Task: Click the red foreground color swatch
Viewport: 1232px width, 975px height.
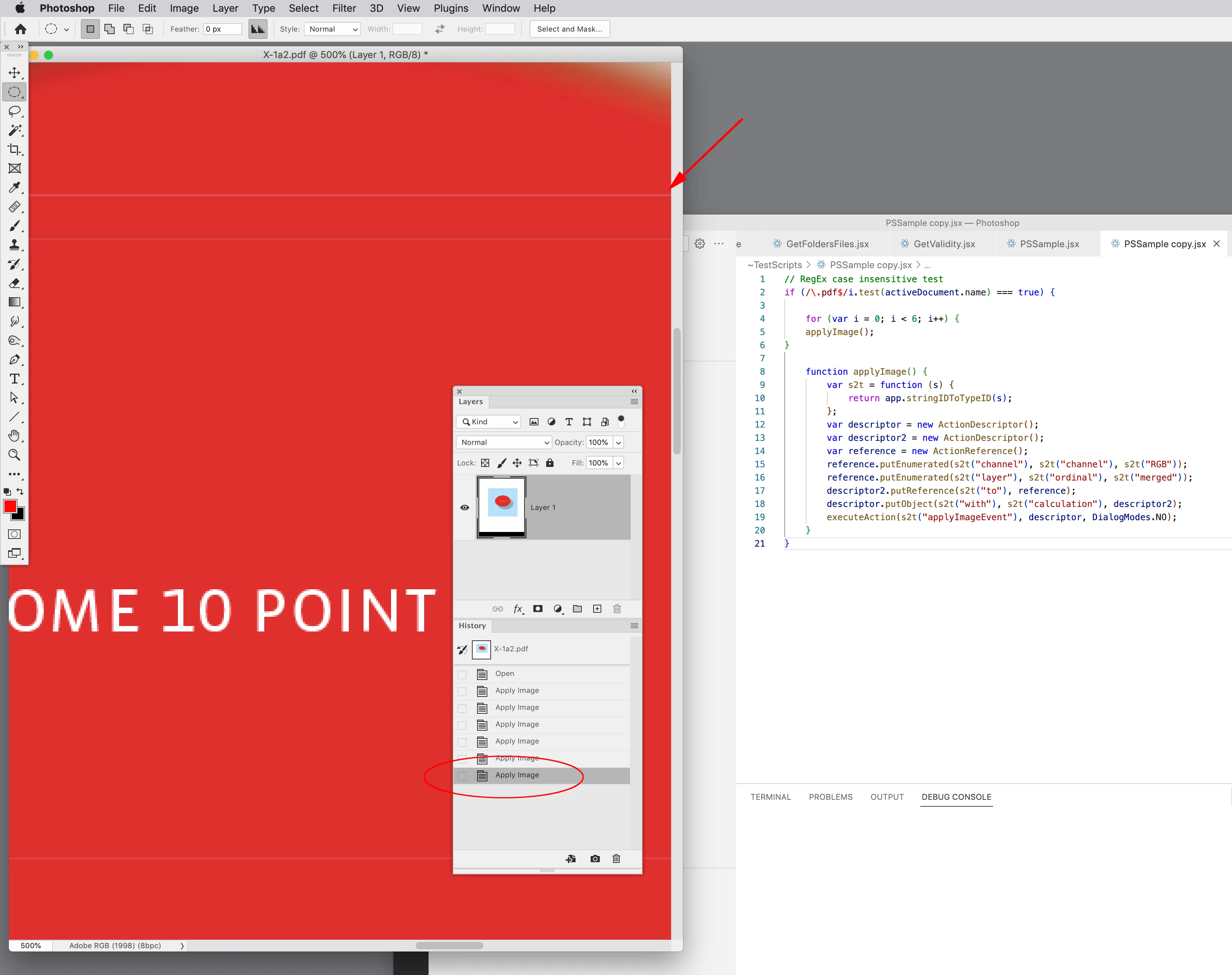Action: coord(10,506)
